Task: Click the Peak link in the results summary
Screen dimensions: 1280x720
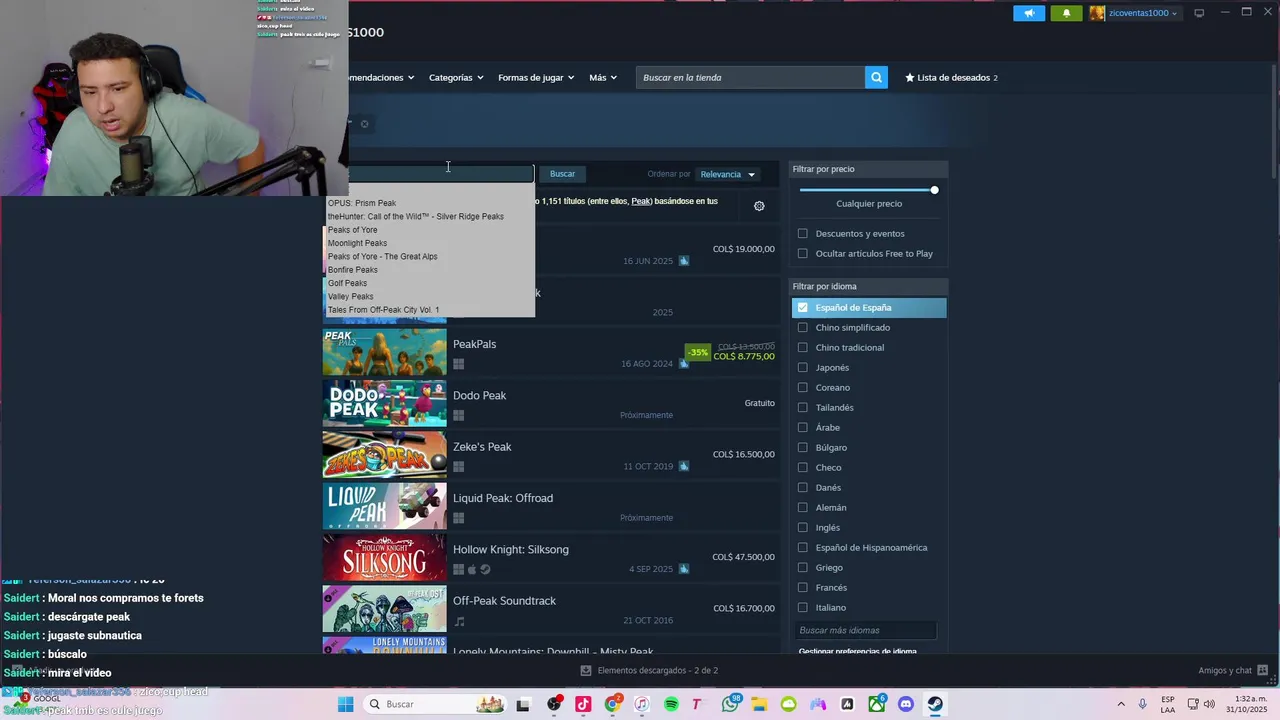Action: (641, 201)
